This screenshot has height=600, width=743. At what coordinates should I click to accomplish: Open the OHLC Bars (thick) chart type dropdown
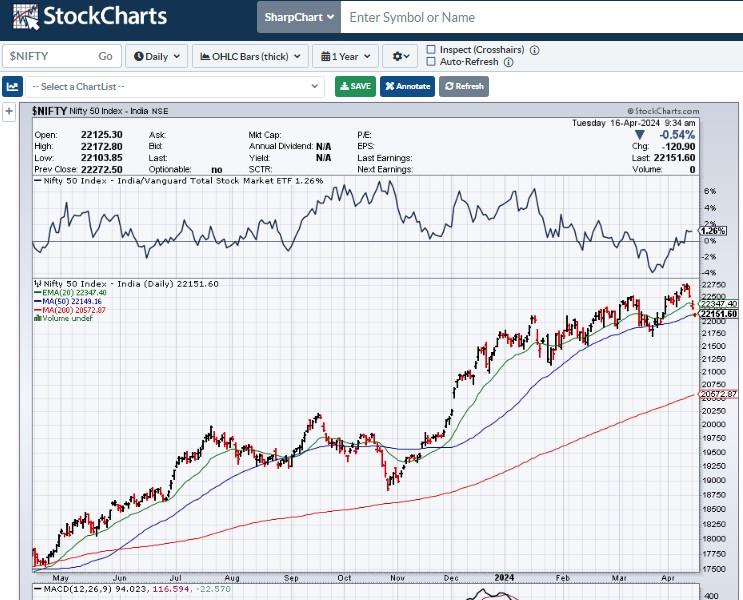click(251, 56)
